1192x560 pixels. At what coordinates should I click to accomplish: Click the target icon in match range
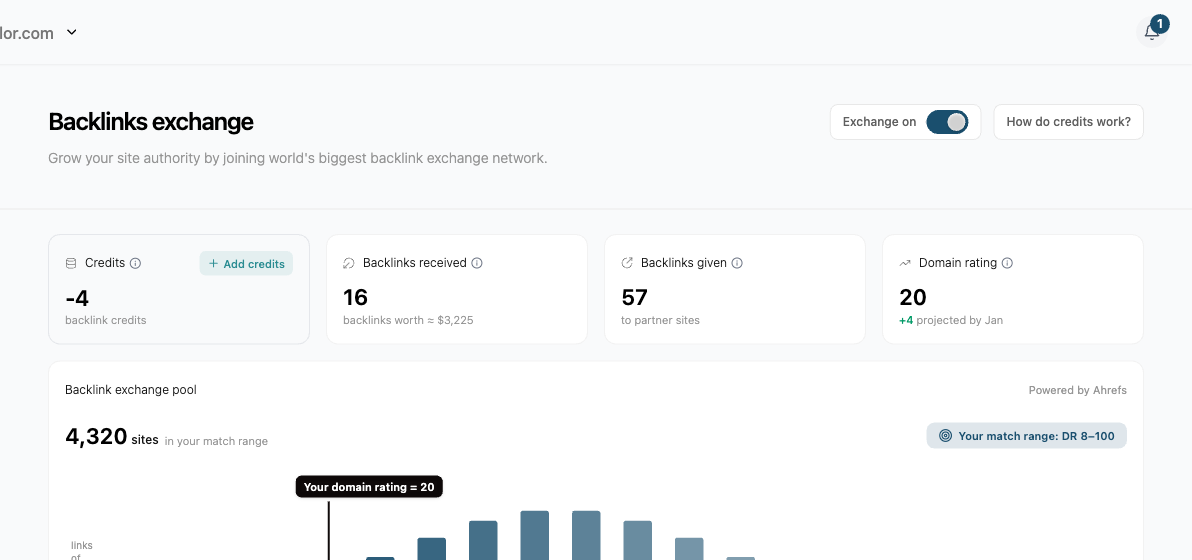pos(946,435)
